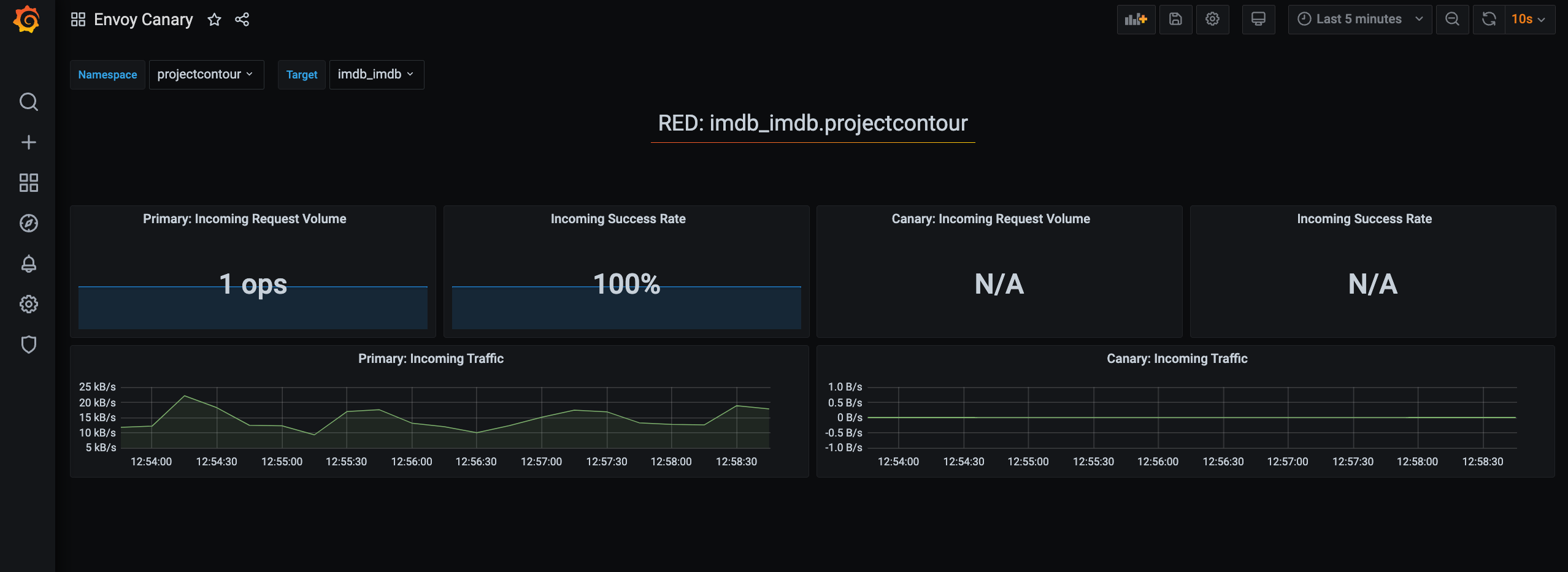Open the imdb_imdb target dropdown
This screenshot has height=572, width=1568.
(x=377, y=75)
